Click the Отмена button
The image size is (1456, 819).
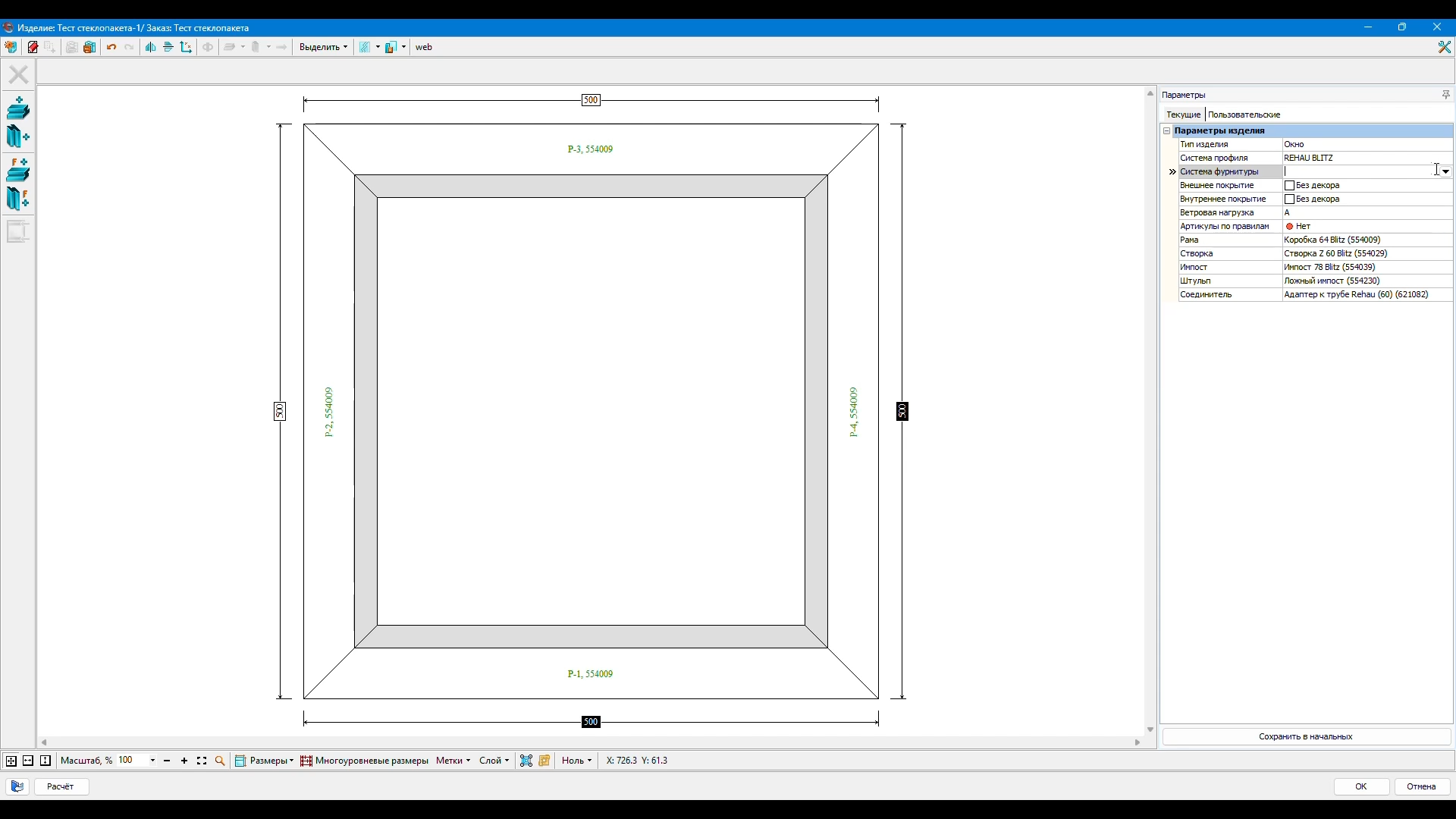click(1423, 787)
